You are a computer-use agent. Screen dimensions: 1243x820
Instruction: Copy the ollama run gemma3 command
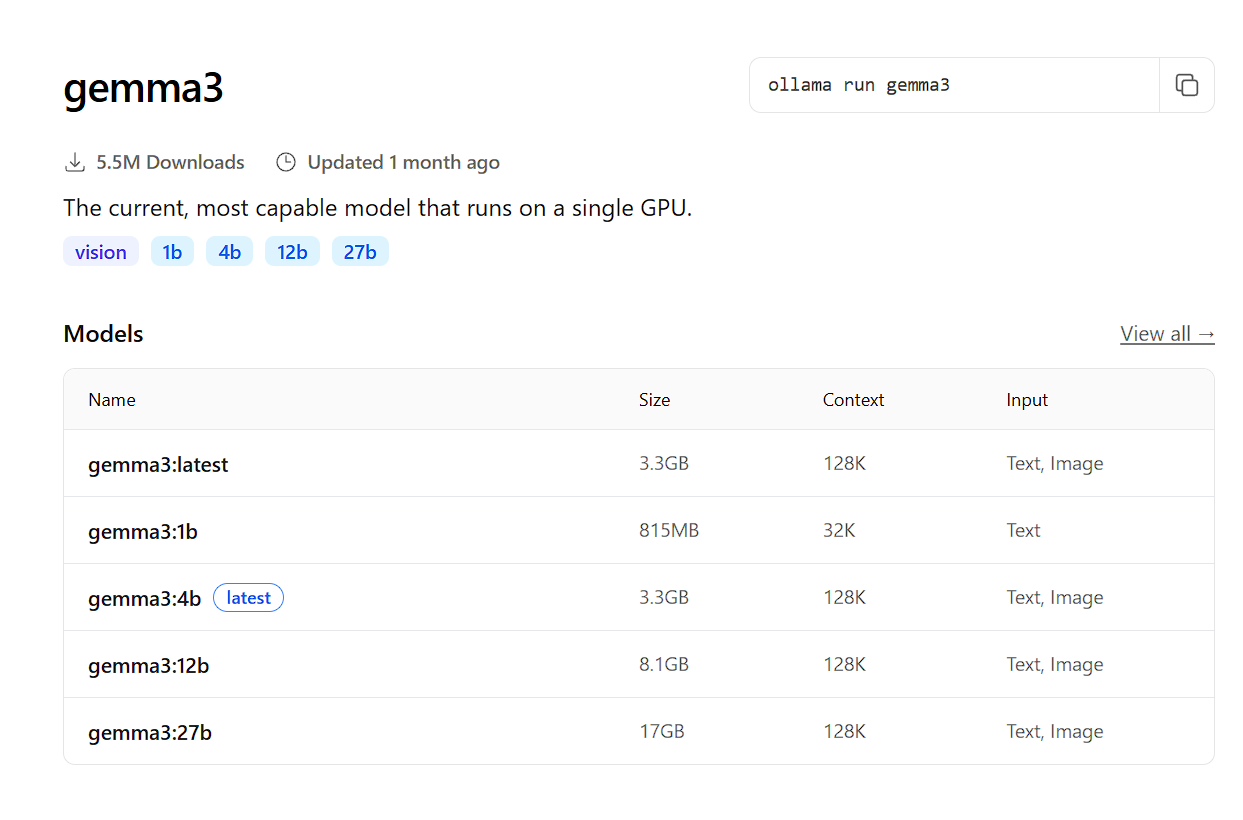coord(1187,85)
